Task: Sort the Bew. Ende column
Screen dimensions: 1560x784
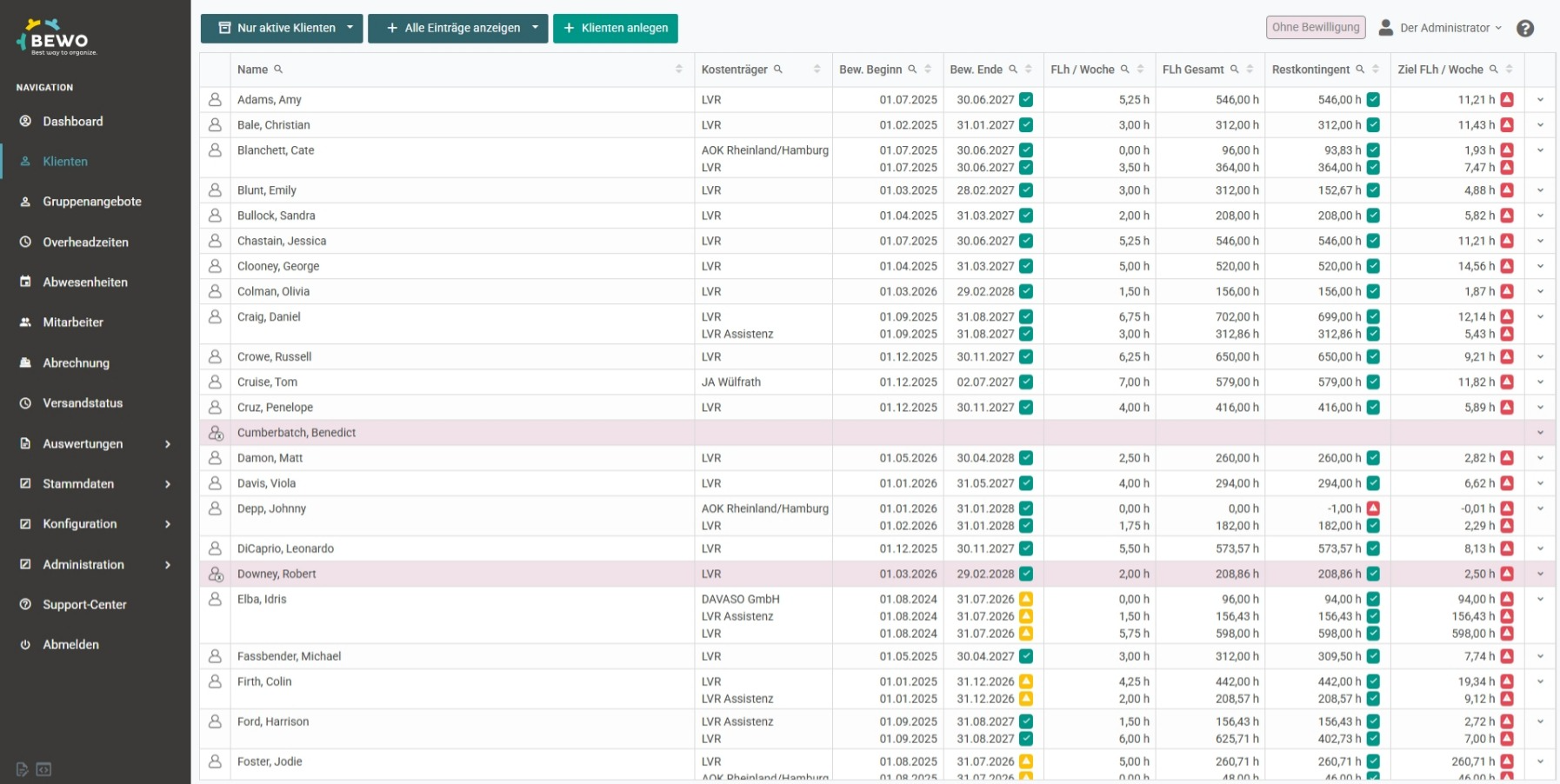Action: pyautogui.click(x=1029, y=70)
